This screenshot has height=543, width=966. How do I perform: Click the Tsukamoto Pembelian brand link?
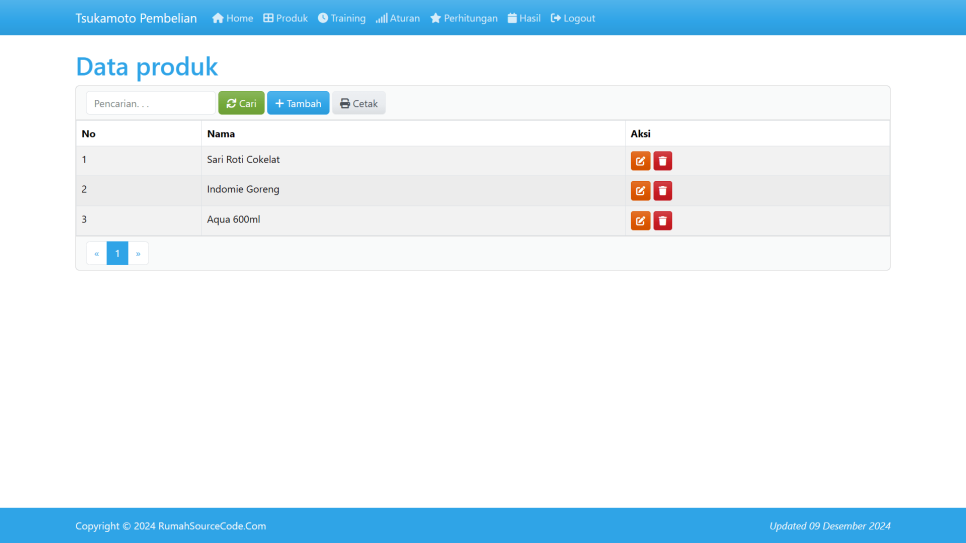[136, 18]
